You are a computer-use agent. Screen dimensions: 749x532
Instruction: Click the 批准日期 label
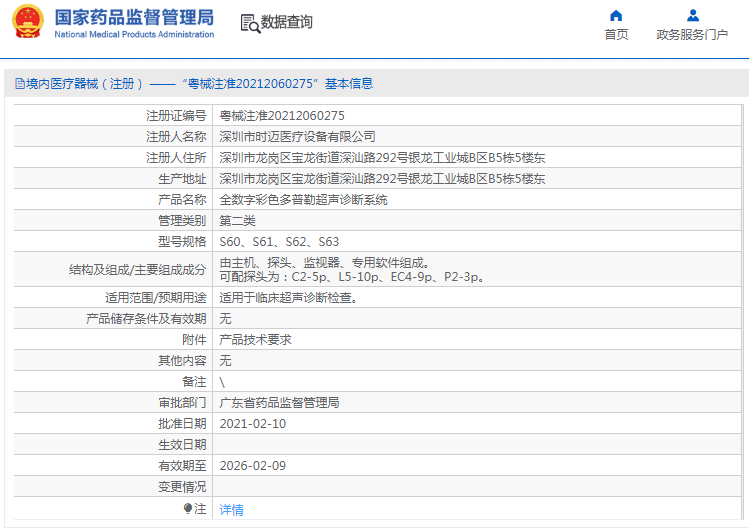click(x=182, y=424)
